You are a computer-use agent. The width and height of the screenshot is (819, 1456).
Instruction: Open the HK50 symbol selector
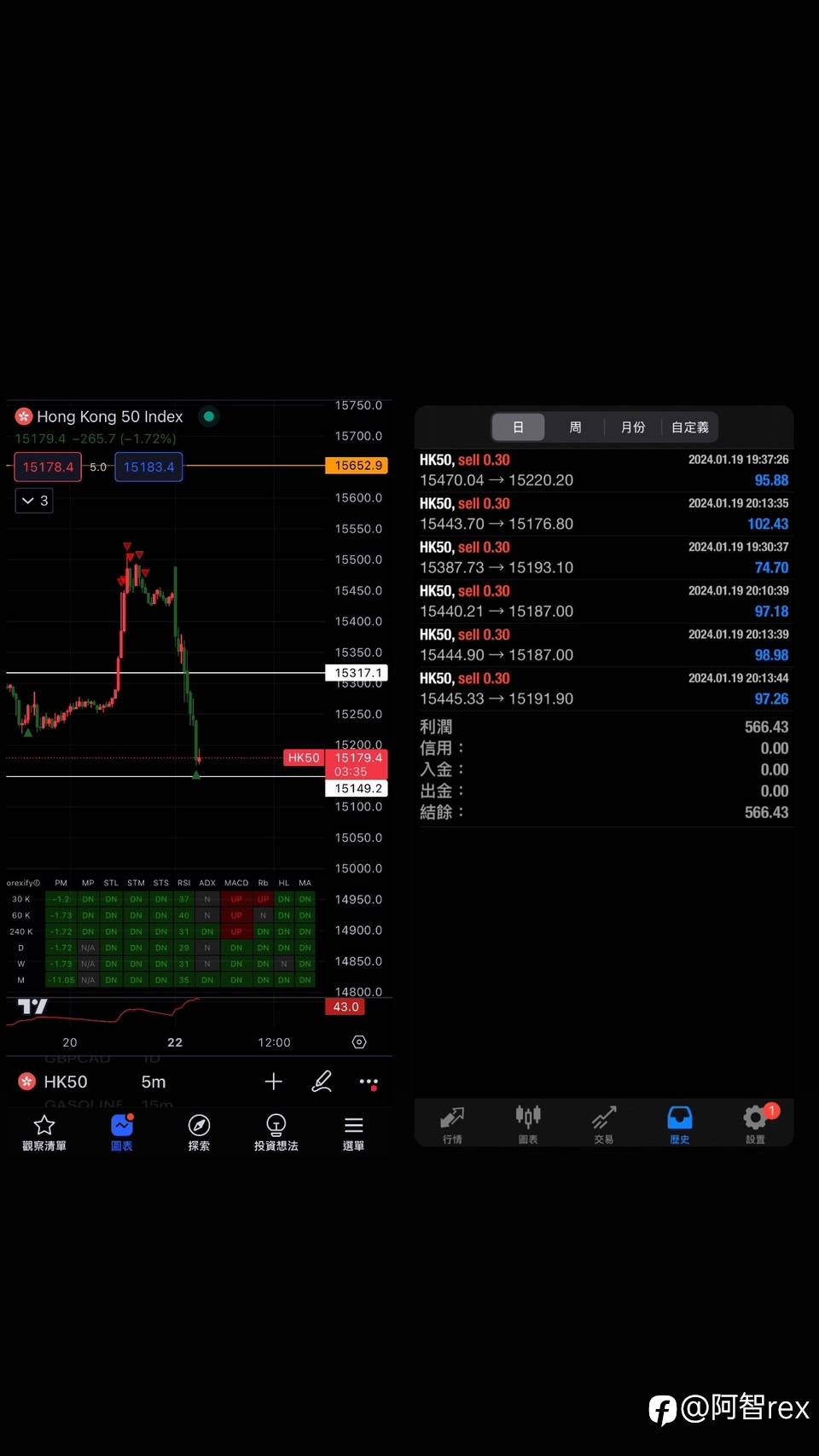(x=66, y=1082)
